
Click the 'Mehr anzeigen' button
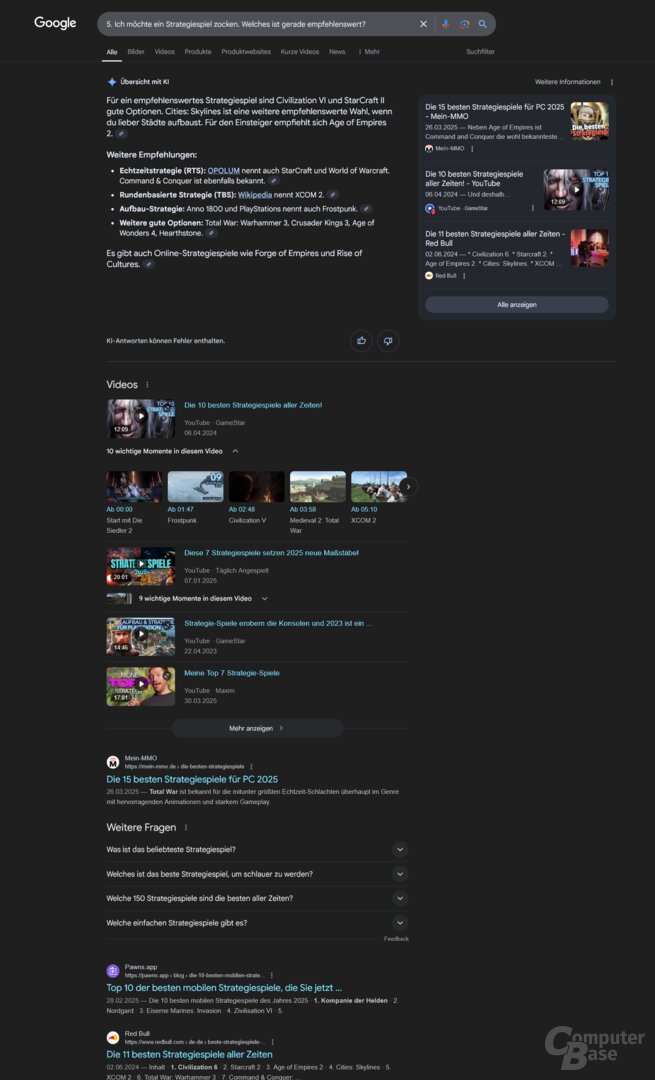(x=257, y=728)
